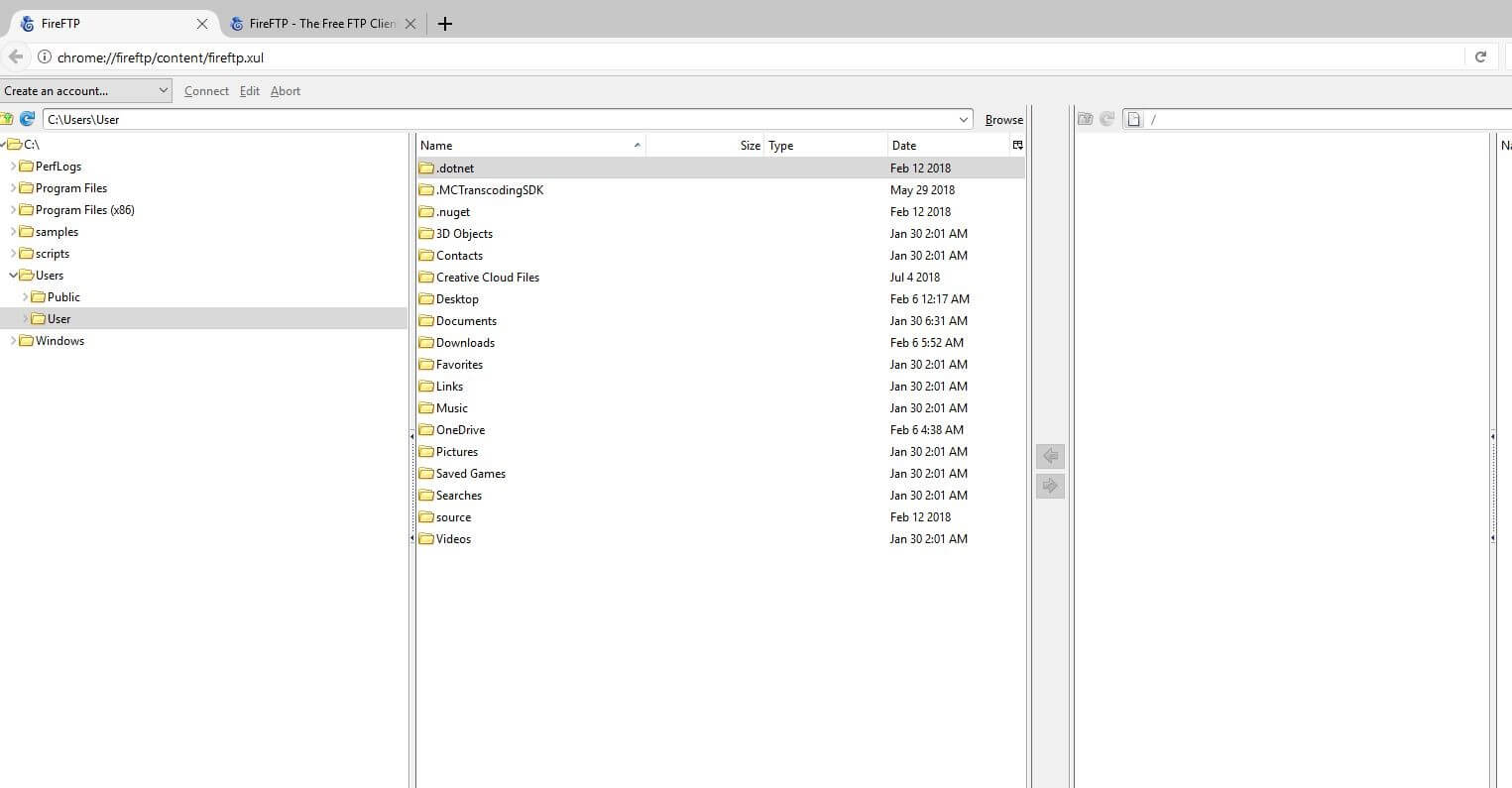Open the column picker icon next to Date
The image size is (1512, 788).
1017,145
